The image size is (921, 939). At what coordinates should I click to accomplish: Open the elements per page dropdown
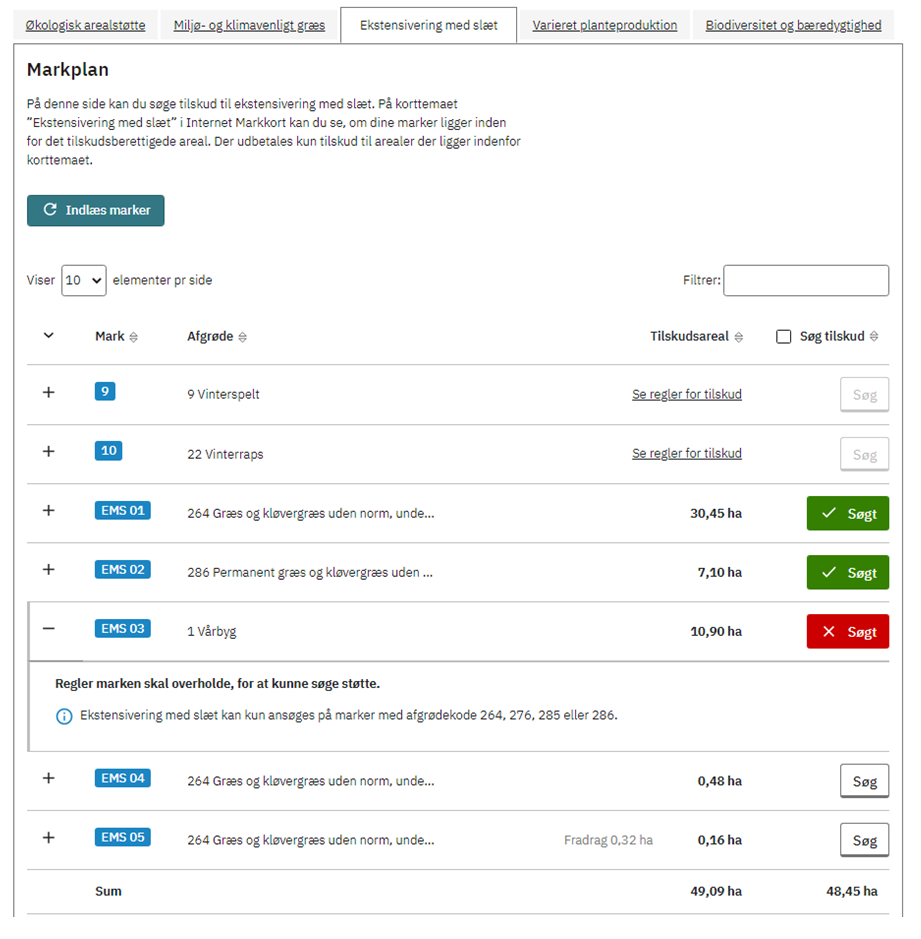[x=83, y=280]
